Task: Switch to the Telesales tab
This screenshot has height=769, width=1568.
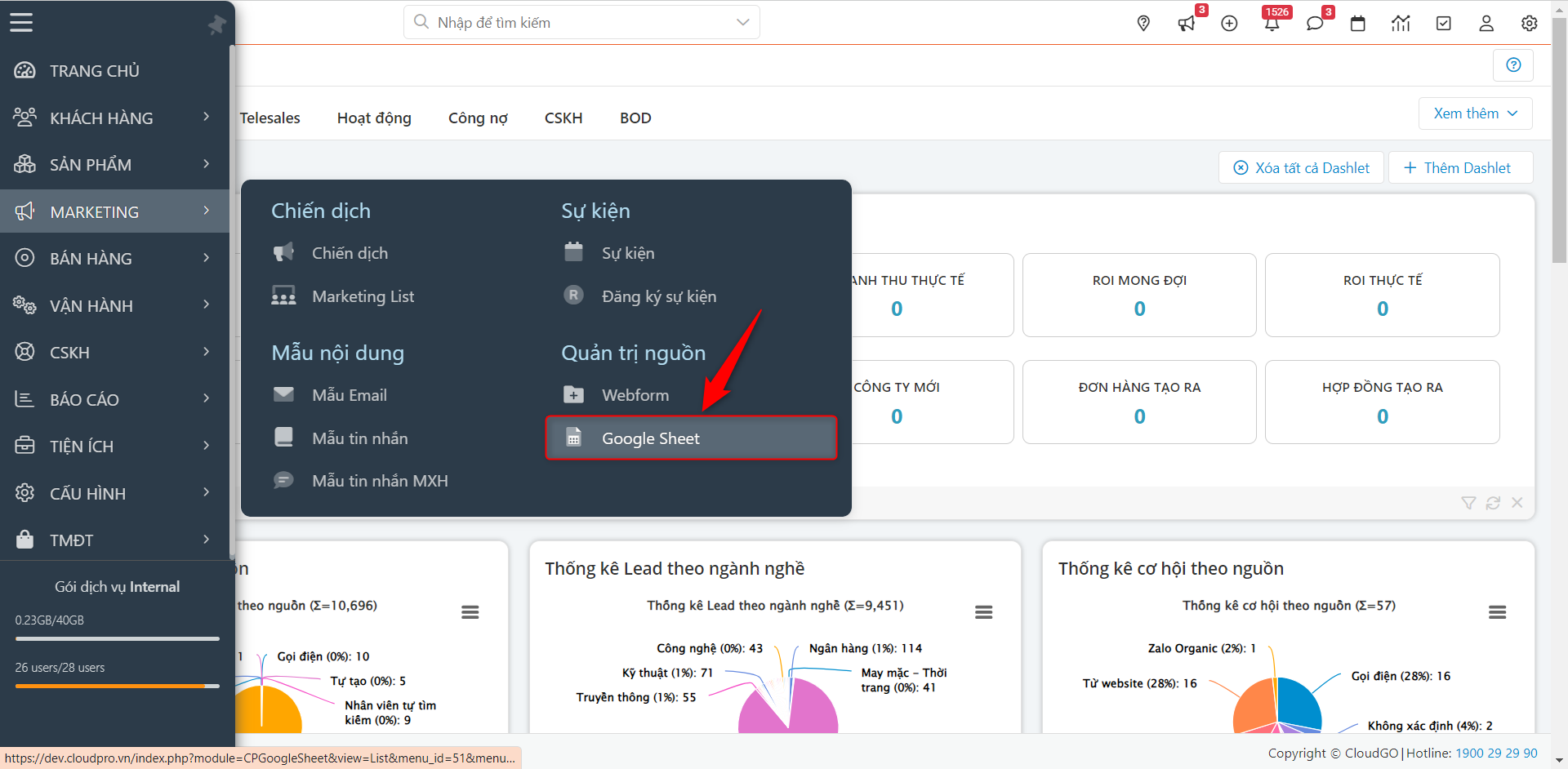Action: tap(269, 118)
